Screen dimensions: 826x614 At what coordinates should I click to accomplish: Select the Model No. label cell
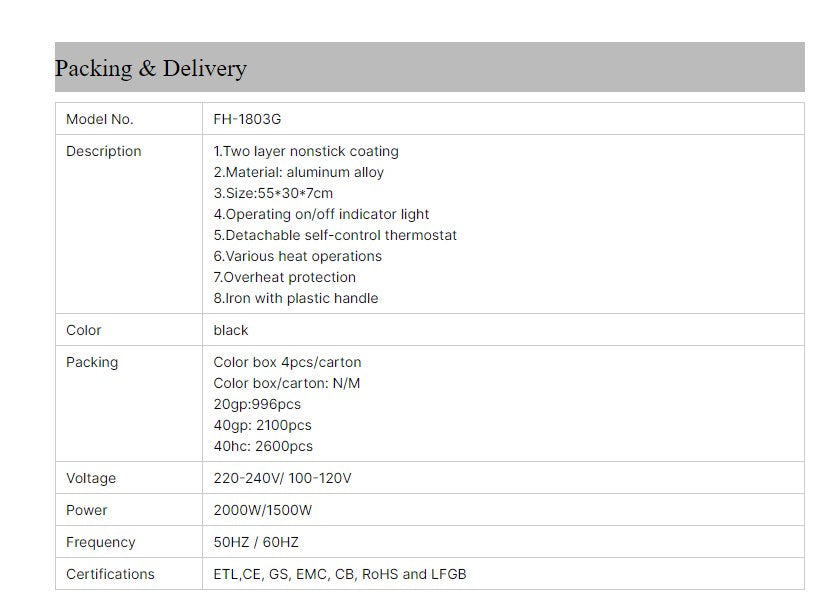click(129, 119)
